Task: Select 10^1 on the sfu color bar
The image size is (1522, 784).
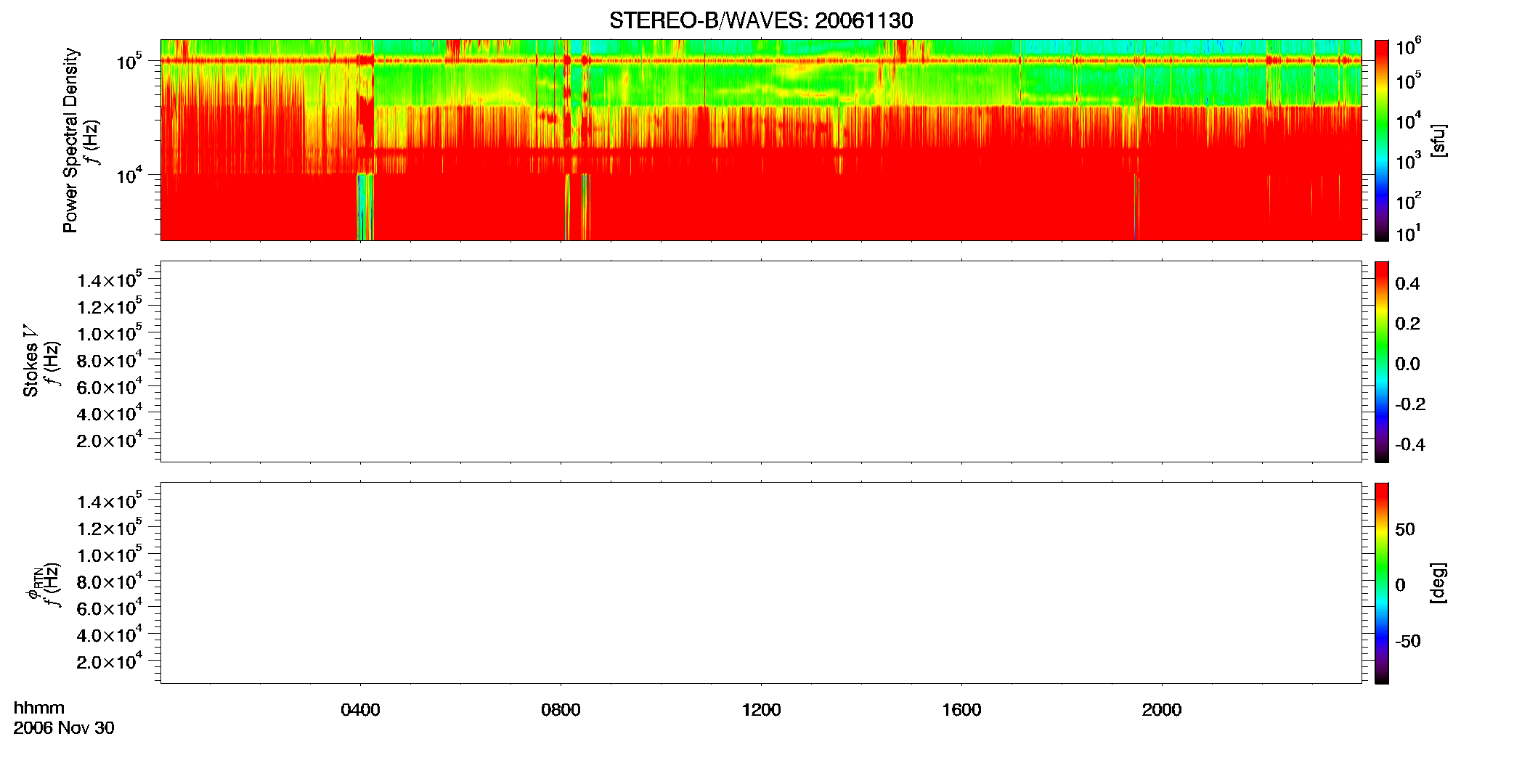Action: click(1408, 233)
